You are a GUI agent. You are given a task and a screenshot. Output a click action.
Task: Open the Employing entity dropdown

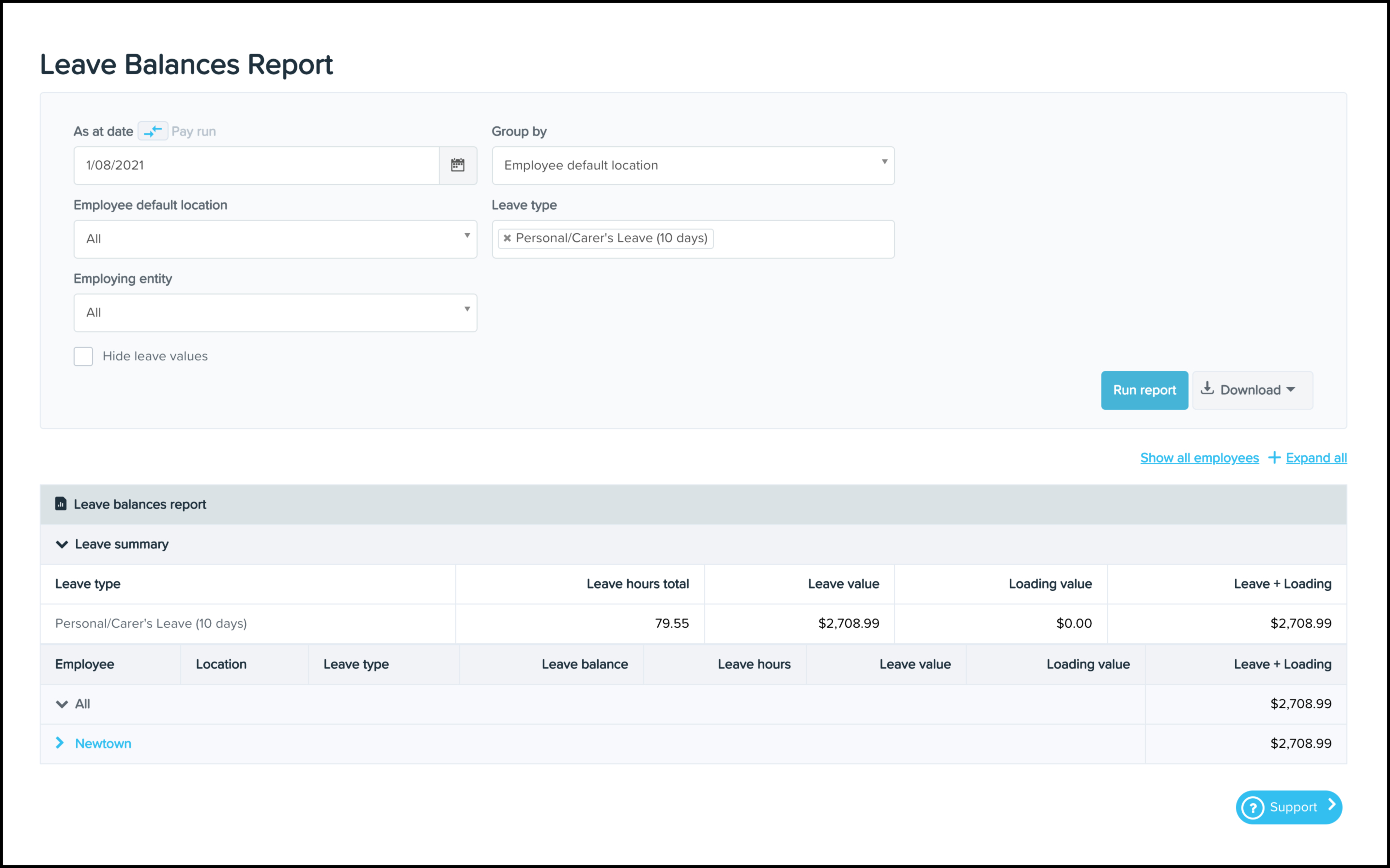[275, 313]
